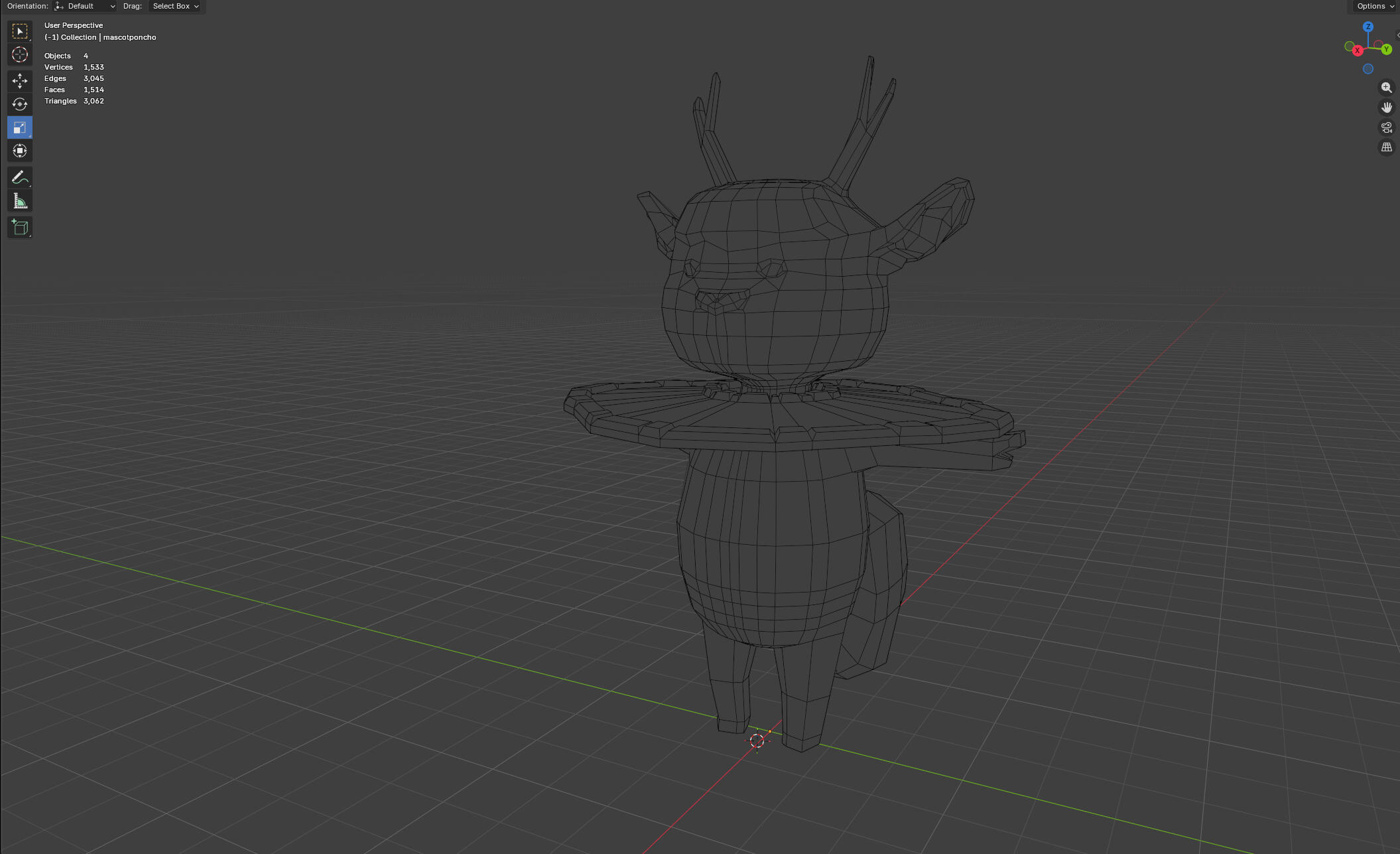This screenshot has width=1400, height=854.
Task: Toggle the camera view button
Action: (x=1386, y=127)
